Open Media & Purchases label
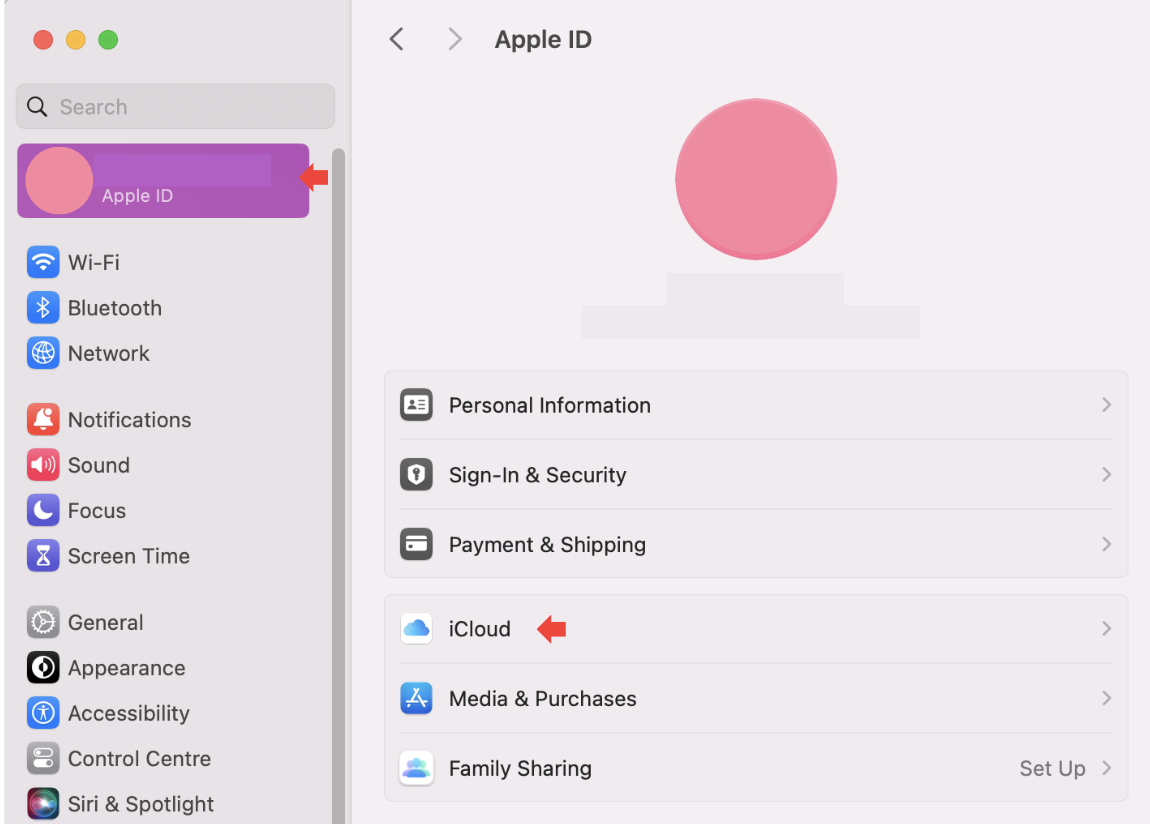Image resolution: width=1150 pixels, height=824 pixels. (543, 699)
